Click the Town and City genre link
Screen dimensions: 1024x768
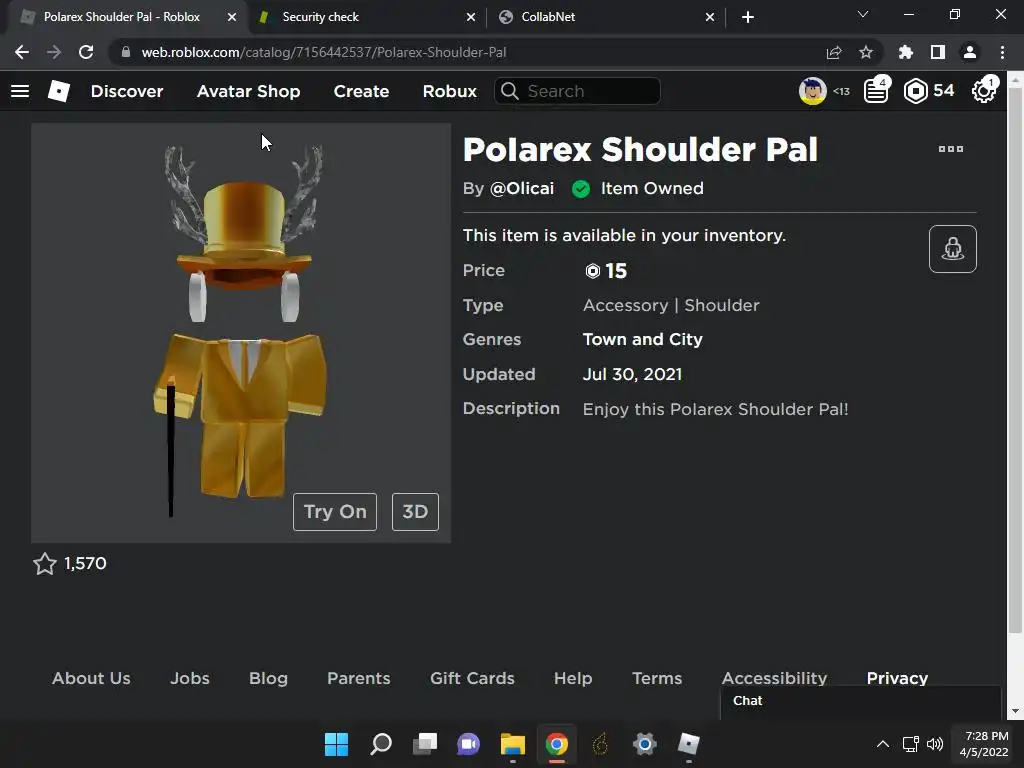[643, 340]
